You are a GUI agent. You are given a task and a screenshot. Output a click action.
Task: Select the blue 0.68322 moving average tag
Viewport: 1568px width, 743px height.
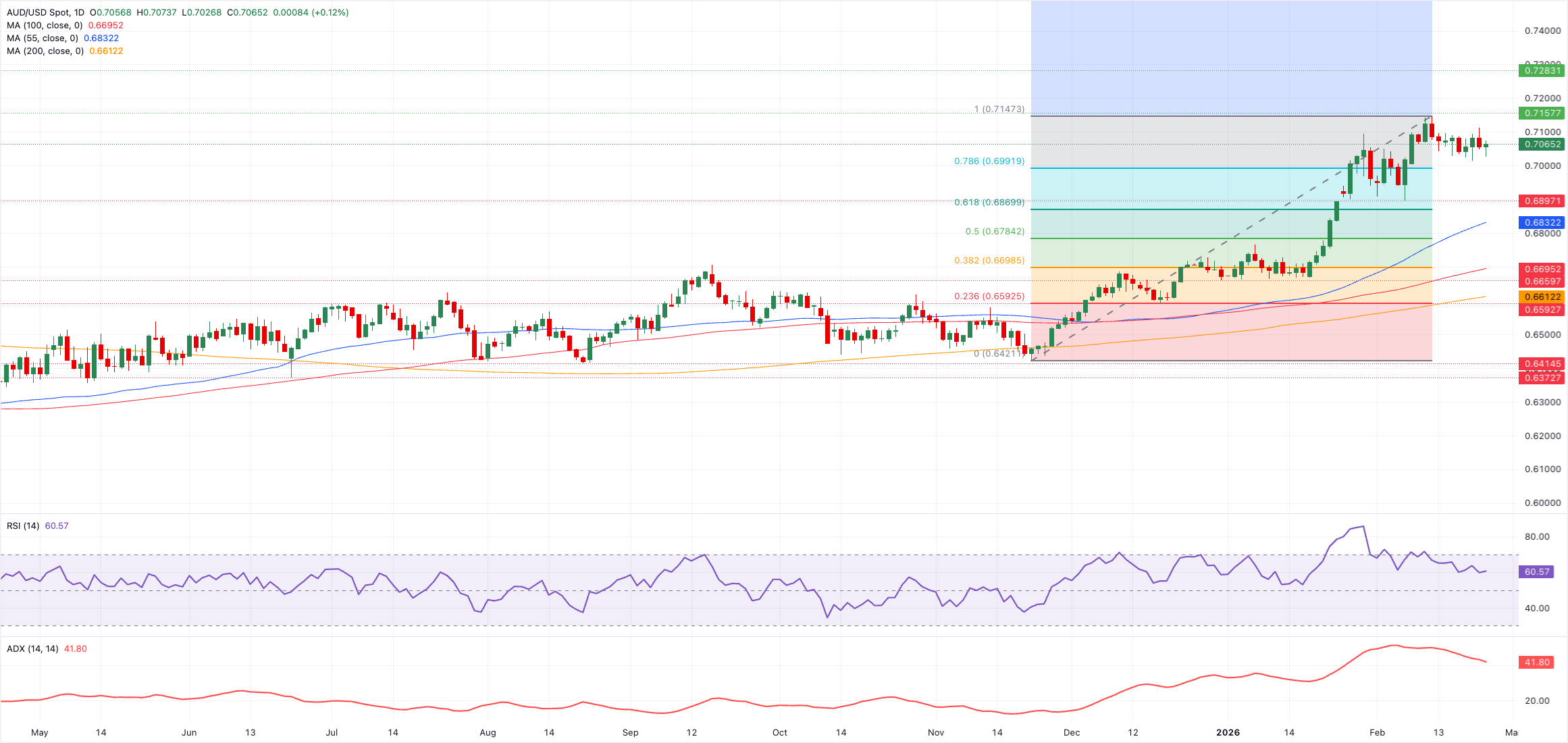(x=1542, y=222)
